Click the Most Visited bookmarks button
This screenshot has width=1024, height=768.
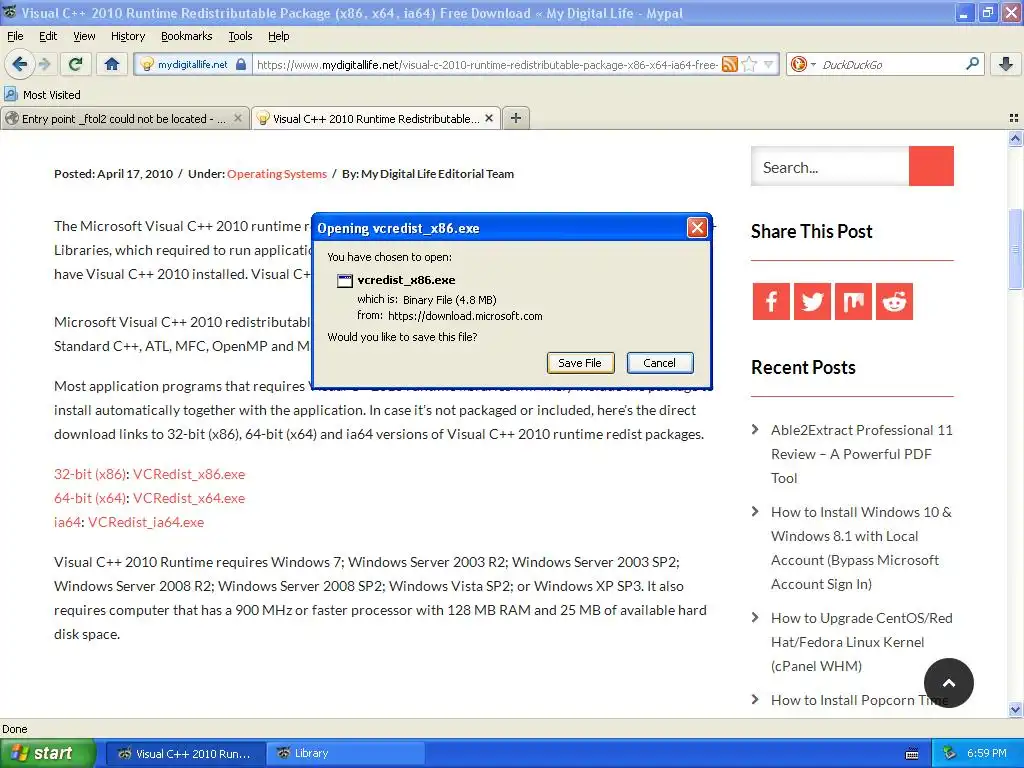42,95
